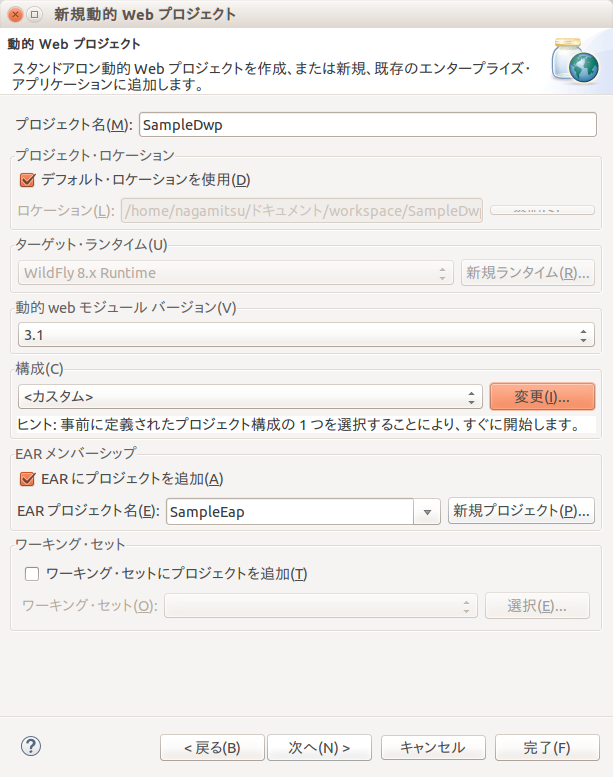This screenshot has height=777, width=613.
Task: Finish the wizard with 完了(F) button
Action: (547, 747)
